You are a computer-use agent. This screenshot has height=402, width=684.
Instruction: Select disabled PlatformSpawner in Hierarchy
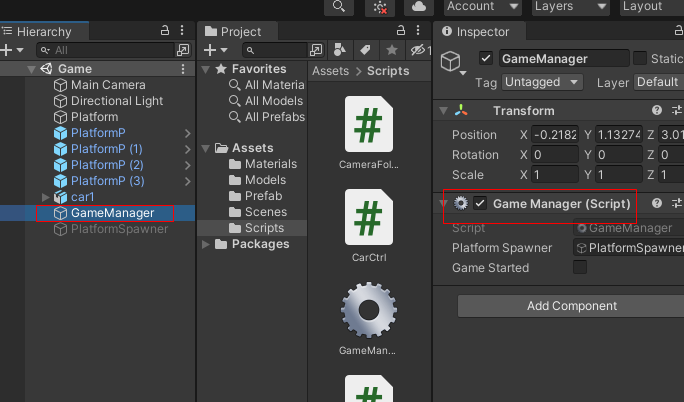119,229
